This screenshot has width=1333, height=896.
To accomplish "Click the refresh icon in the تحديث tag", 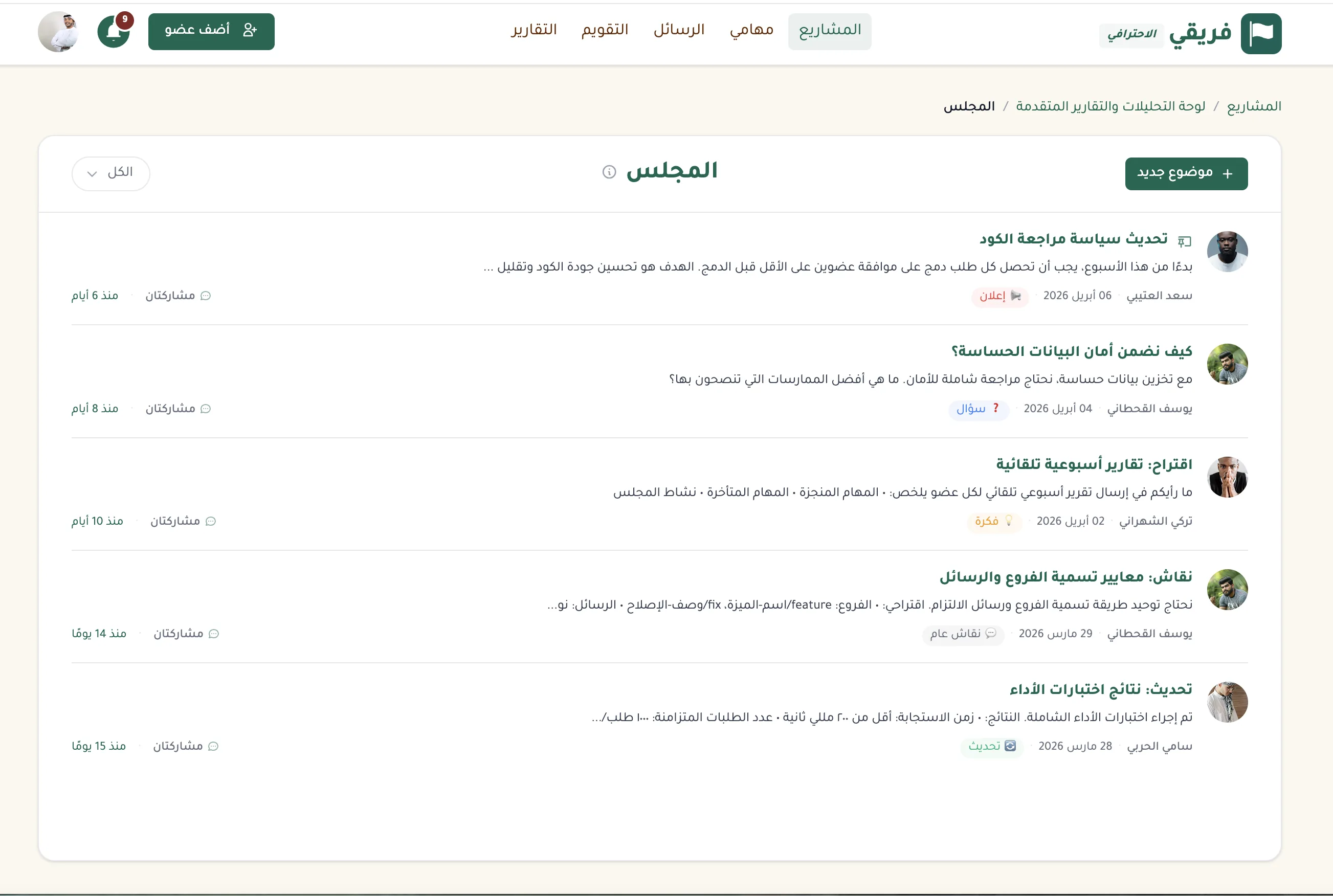I will [x=1010, y=746].
